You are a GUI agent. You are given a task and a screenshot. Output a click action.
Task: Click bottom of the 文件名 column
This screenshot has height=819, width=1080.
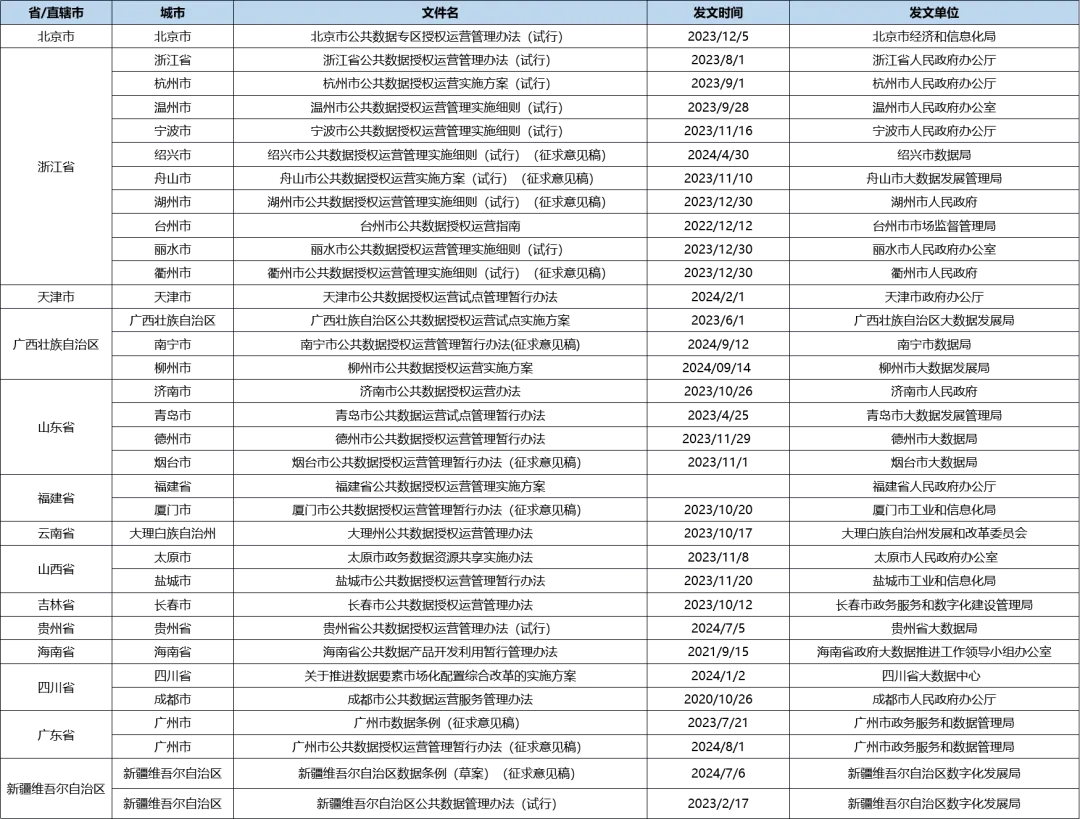440,805
